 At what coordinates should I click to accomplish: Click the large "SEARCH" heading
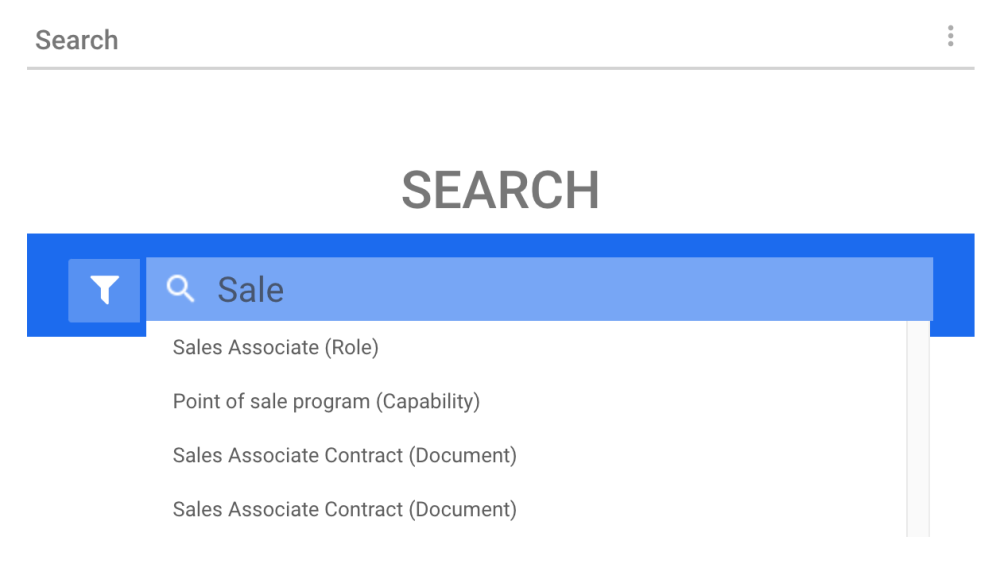click(500, 190)
